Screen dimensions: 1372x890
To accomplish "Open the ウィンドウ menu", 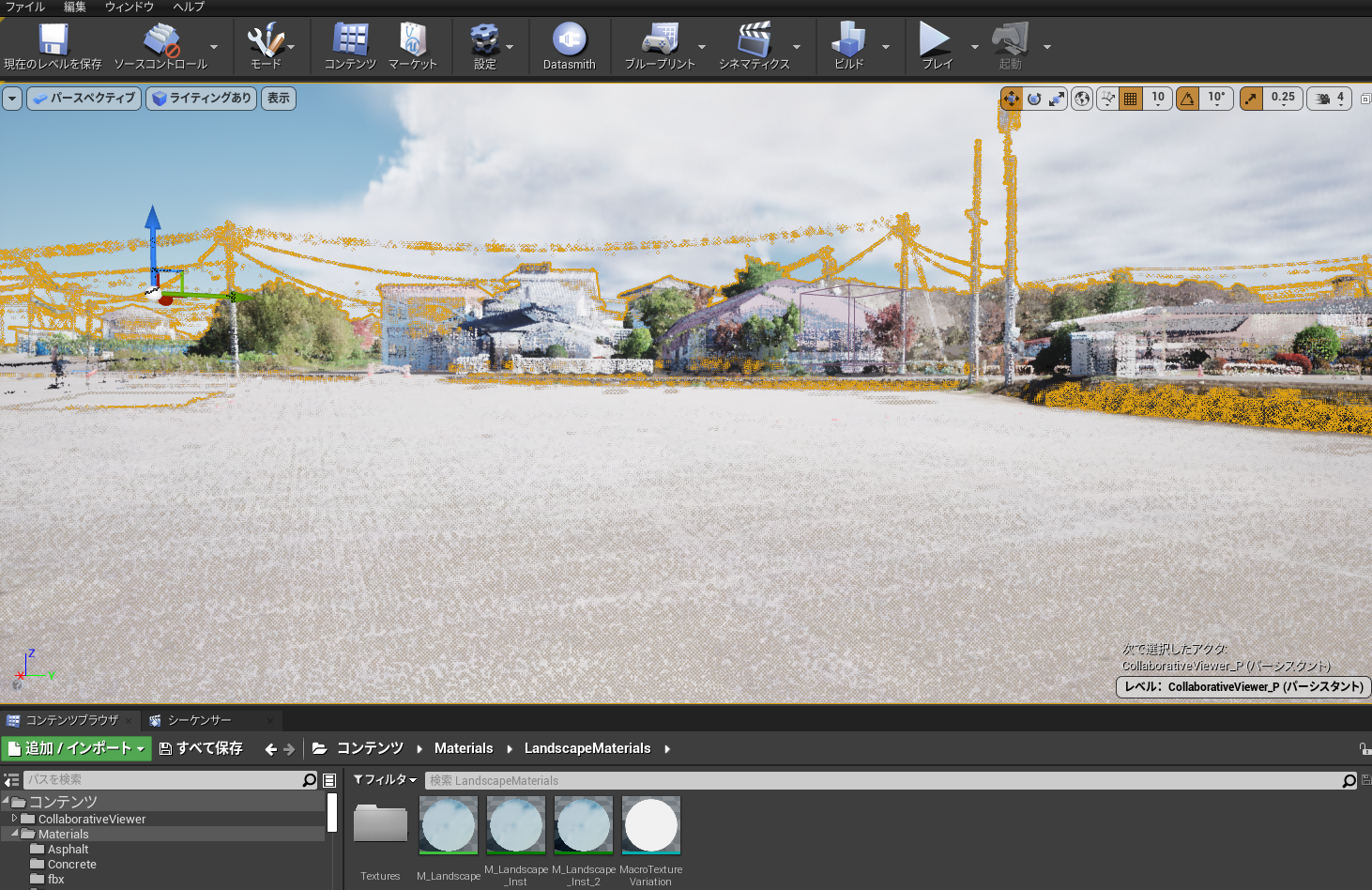I will pyautogui.click(x=130, y=7).
